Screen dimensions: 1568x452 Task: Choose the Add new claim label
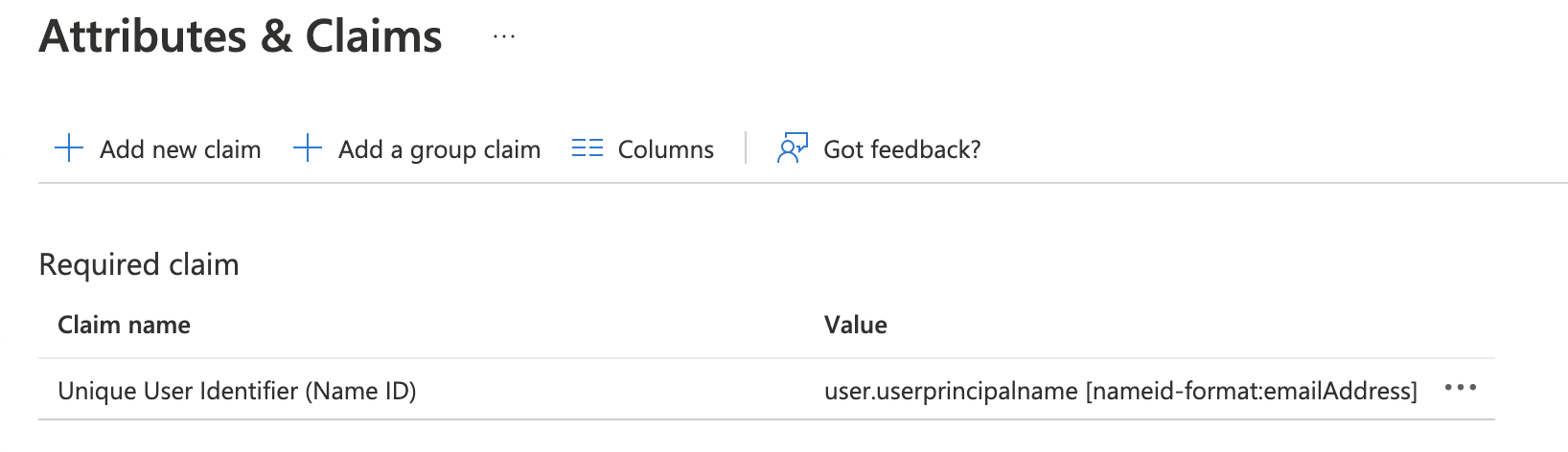pyautogui.click(x=180, y=149)
